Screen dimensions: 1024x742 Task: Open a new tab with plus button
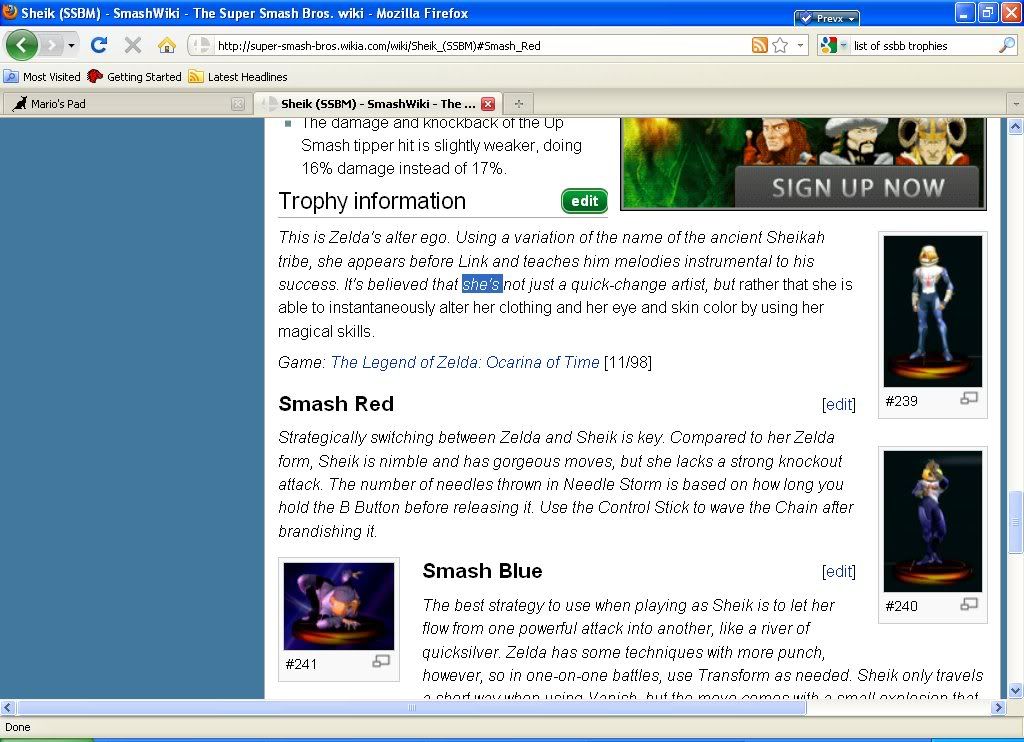coord(519,104)
